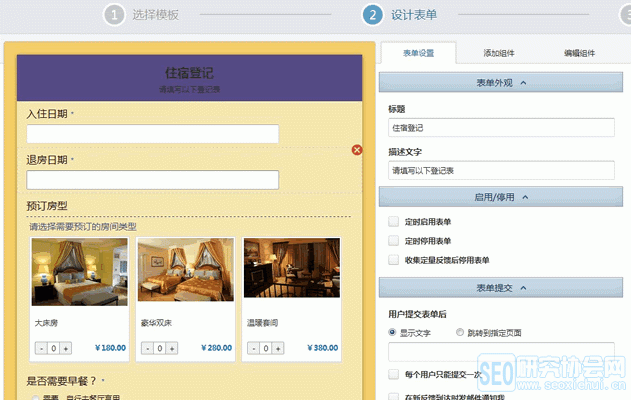631x400 pixels.
Task: Select the 豪华双床 room photo
Action: pos(186,270)
